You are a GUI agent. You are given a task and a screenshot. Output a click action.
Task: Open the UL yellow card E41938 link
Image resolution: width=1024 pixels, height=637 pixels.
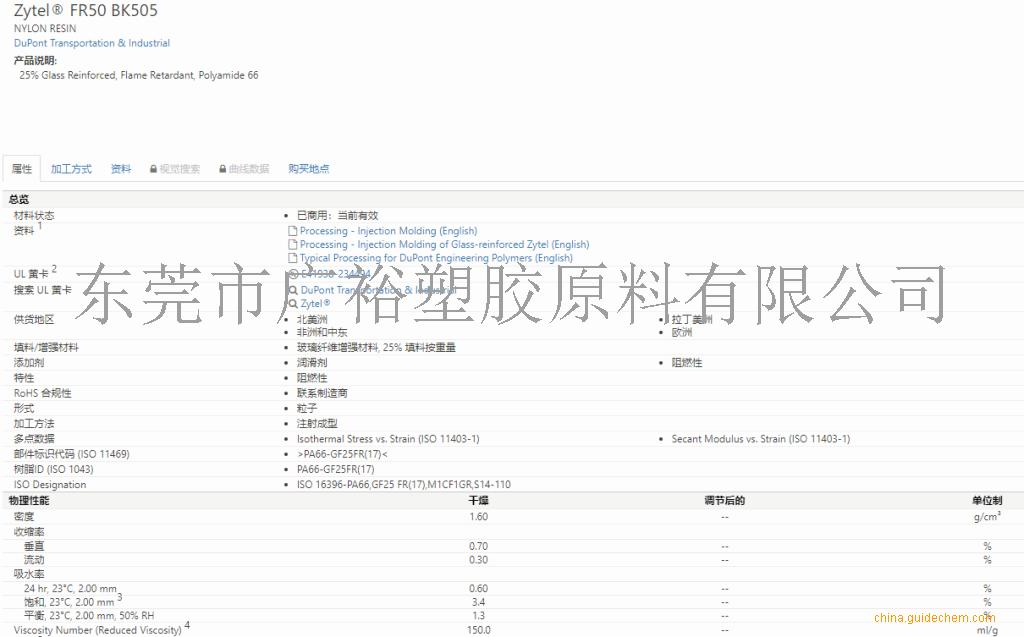[336, 274]
